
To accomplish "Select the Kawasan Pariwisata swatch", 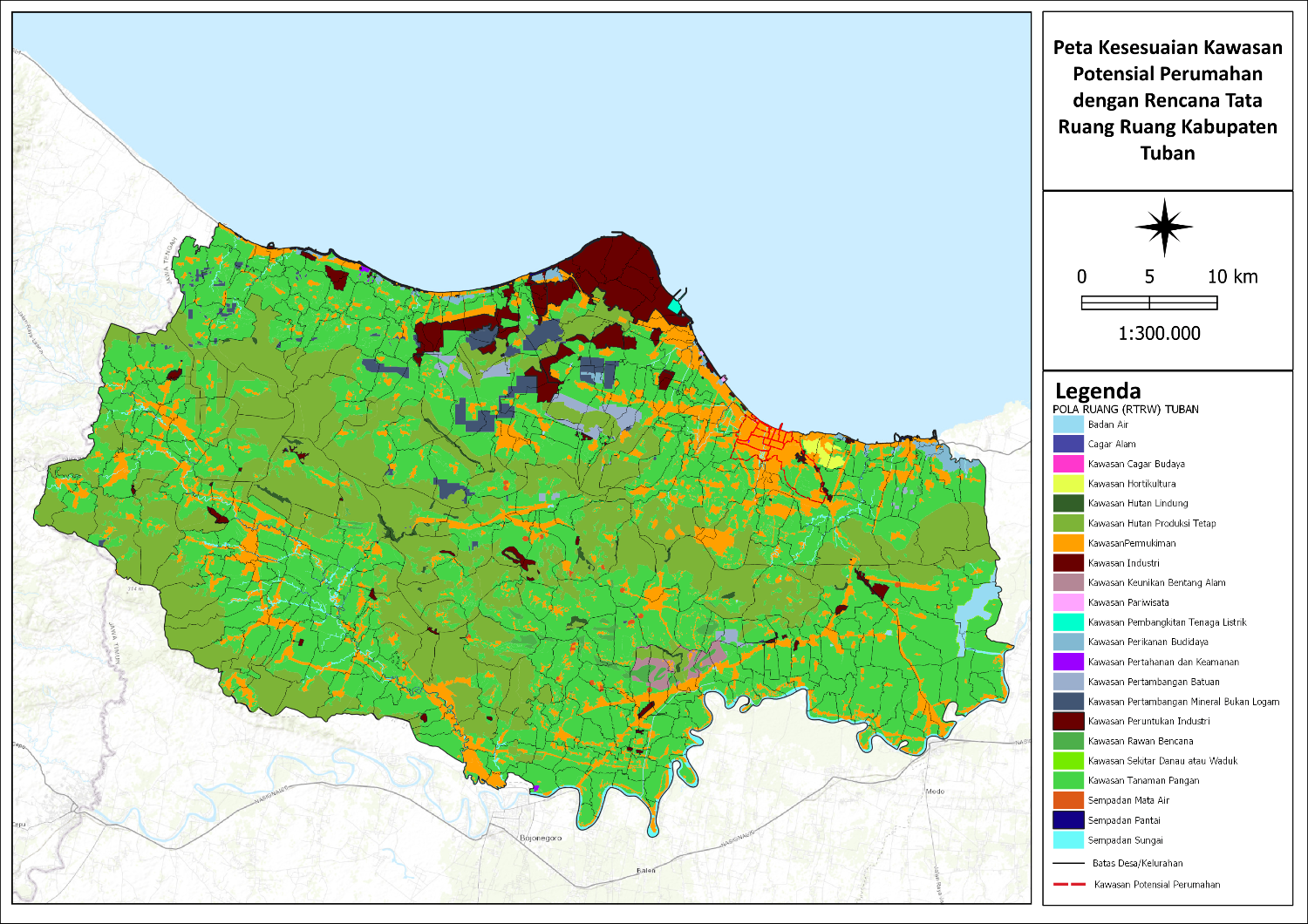I will (x=1068, y=602).
